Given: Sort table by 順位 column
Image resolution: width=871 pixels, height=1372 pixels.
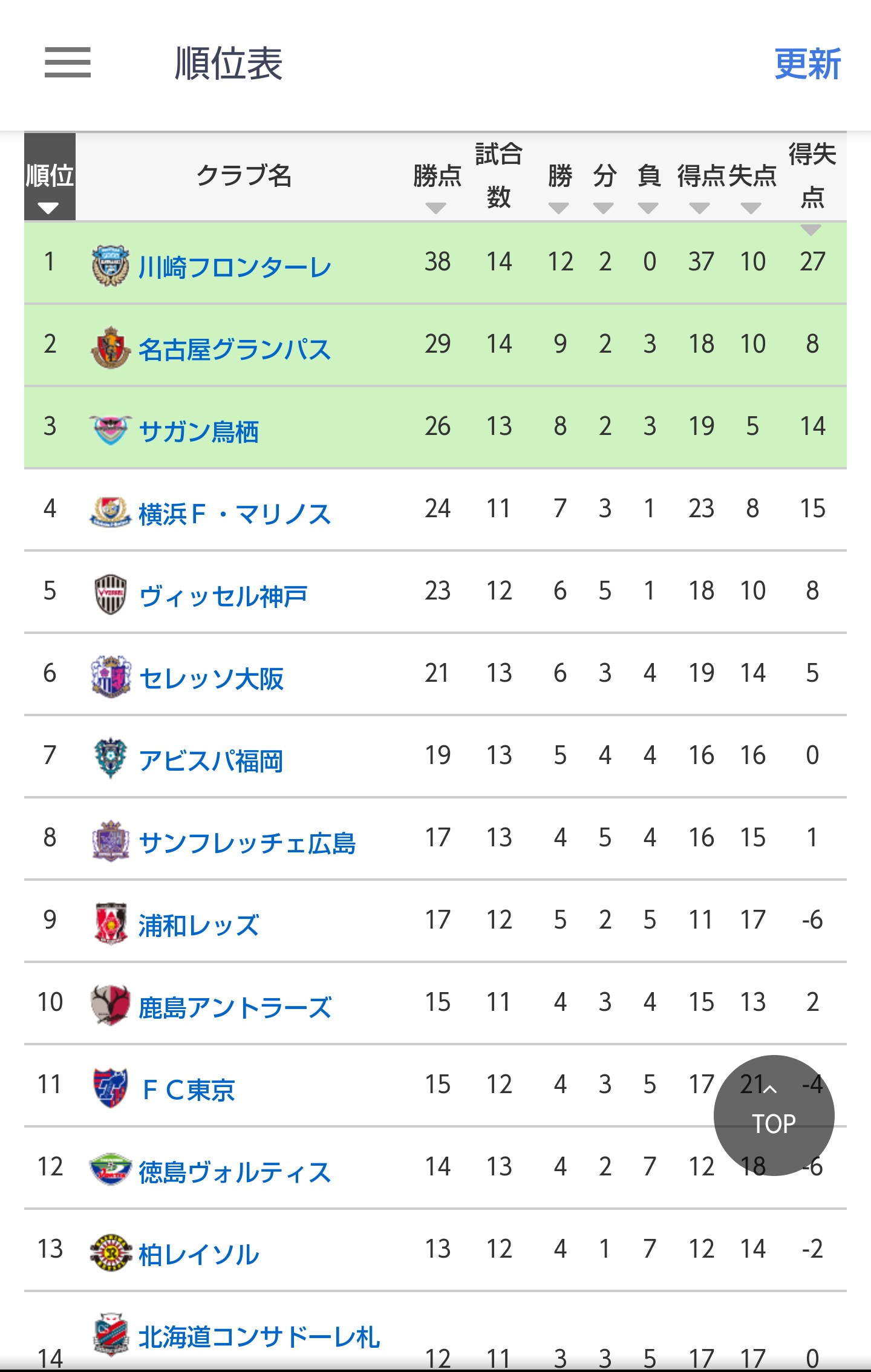Looking at the screenshot, I should tap(50, 177).
